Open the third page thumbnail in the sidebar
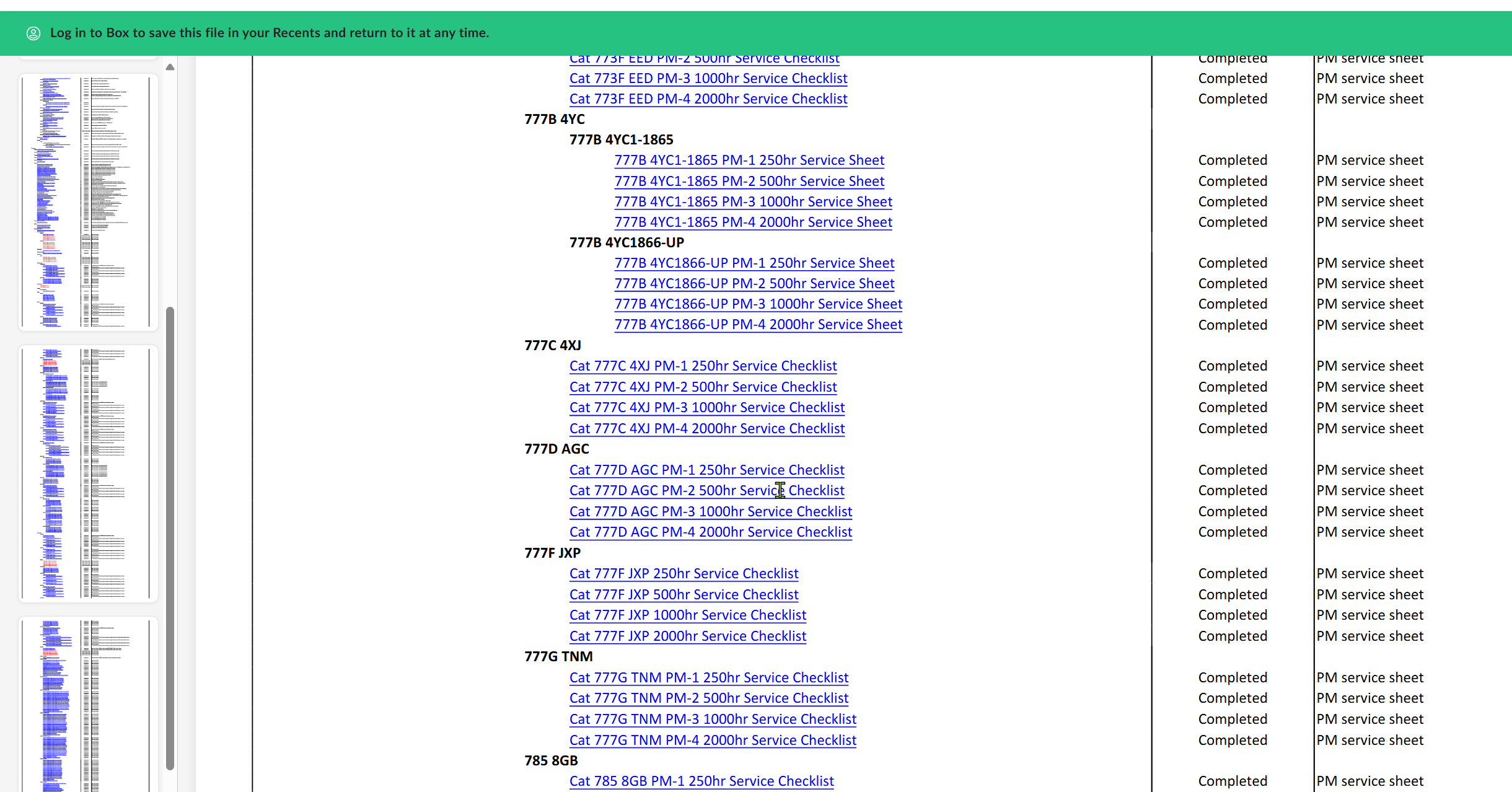Image resolution: width=1512 pixels, height=792 pixels. (89, 705)
